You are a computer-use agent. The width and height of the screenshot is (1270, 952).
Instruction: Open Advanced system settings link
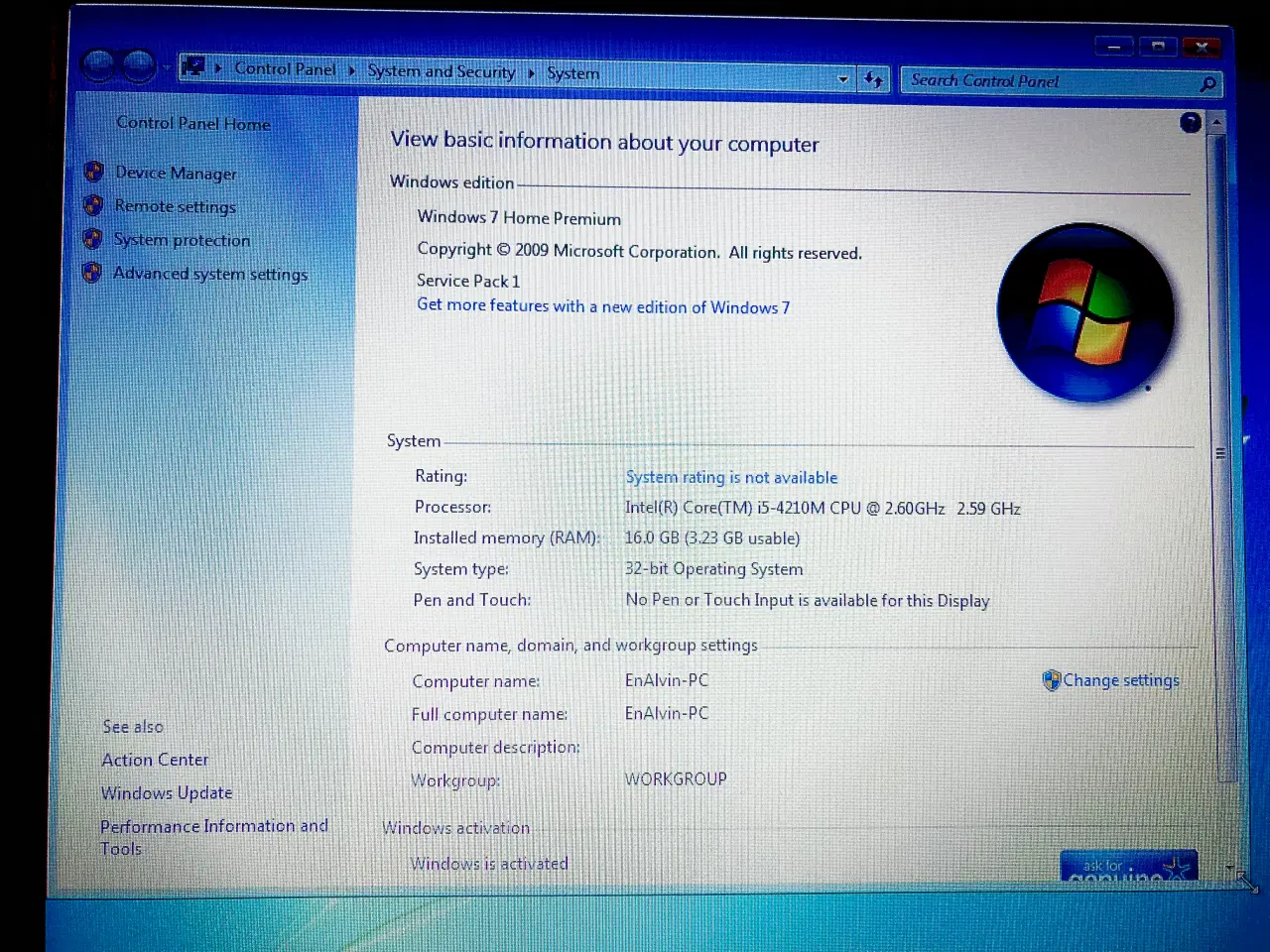point(209,274)
